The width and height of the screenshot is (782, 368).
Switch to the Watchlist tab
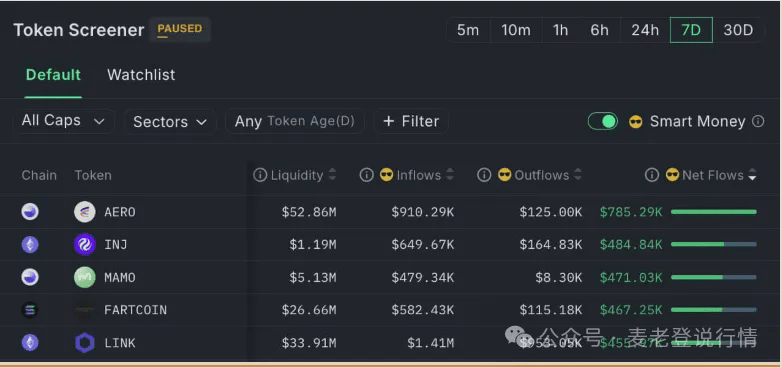(x=141, y=75)
